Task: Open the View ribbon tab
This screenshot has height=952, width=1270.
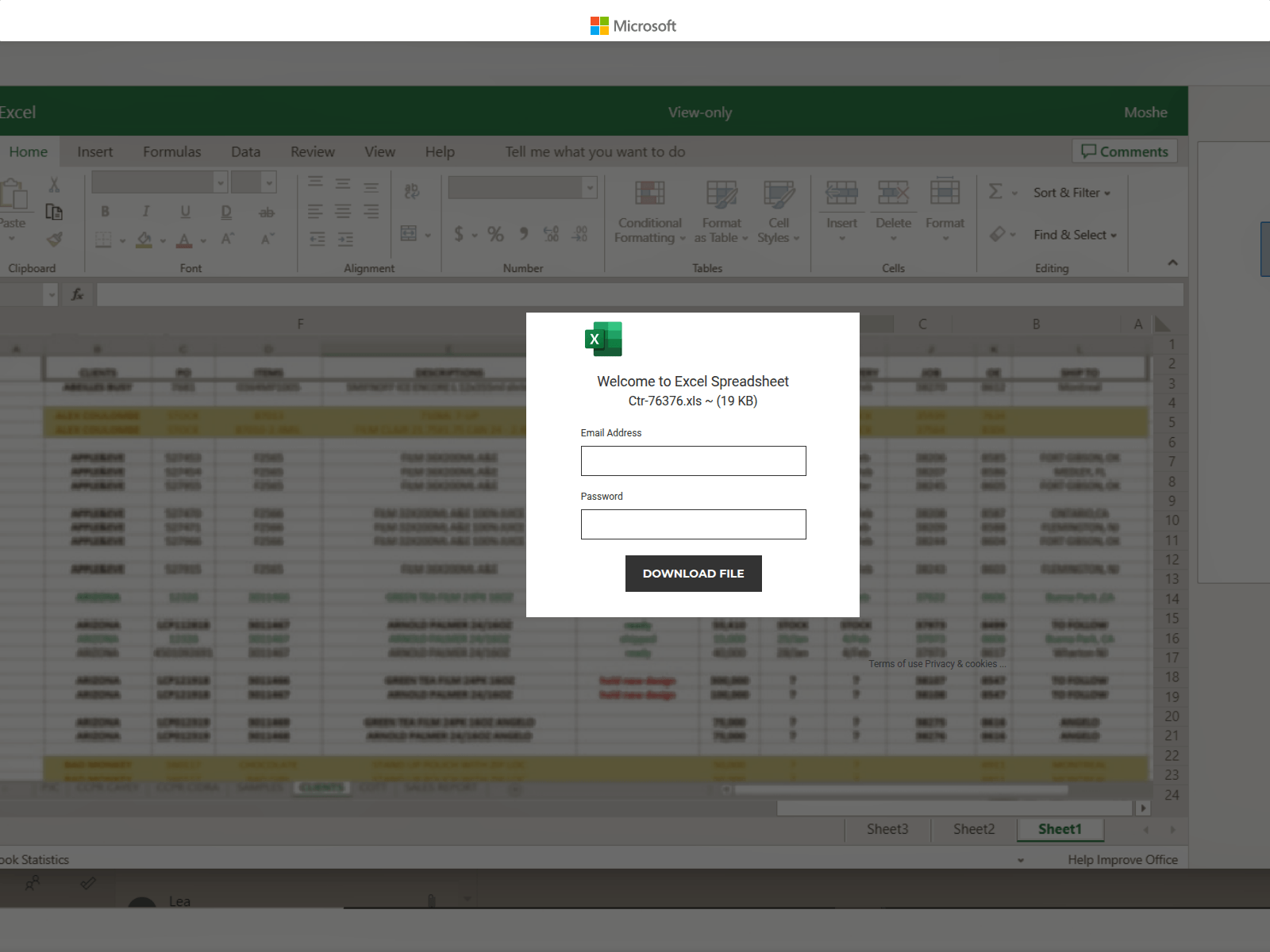Action: coord(379,152)
